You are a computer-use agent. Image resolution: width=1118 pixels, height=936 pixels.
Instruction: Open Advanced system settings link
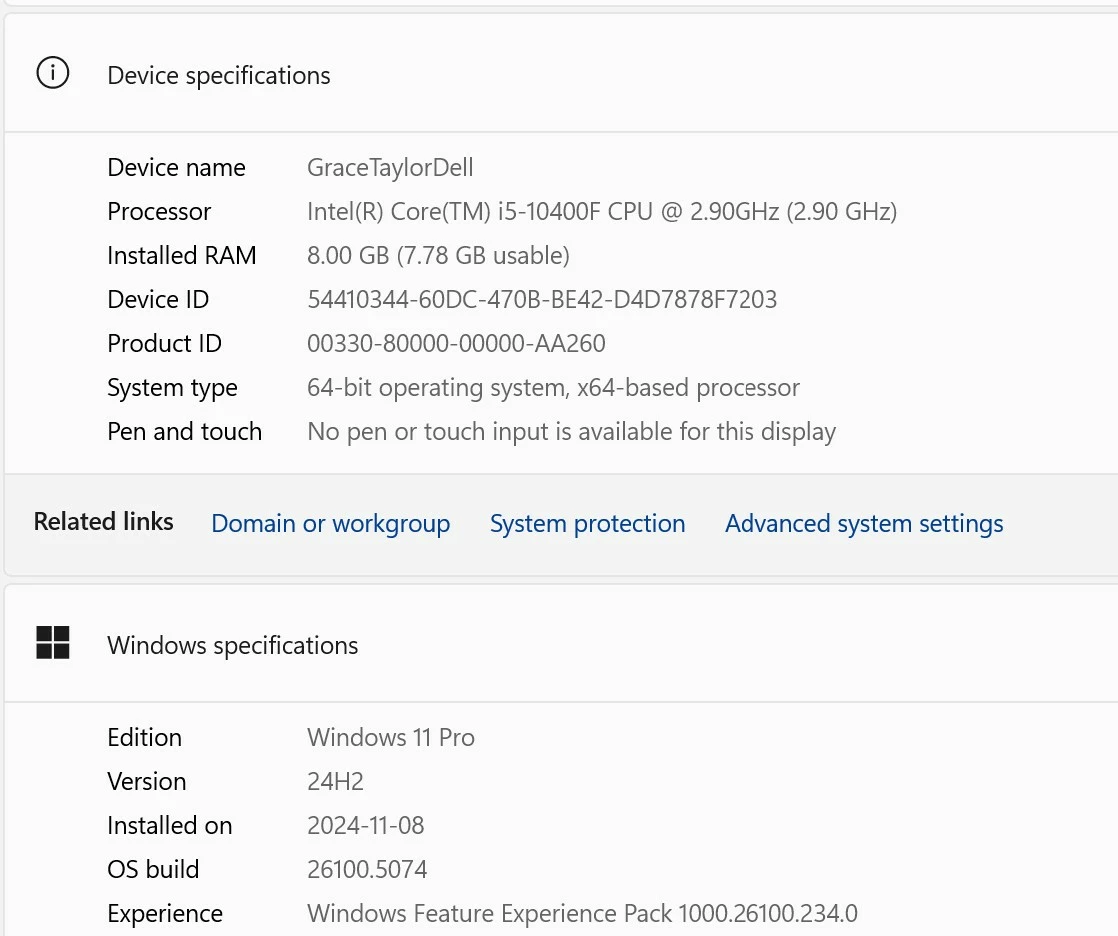[x=864, y=523]
